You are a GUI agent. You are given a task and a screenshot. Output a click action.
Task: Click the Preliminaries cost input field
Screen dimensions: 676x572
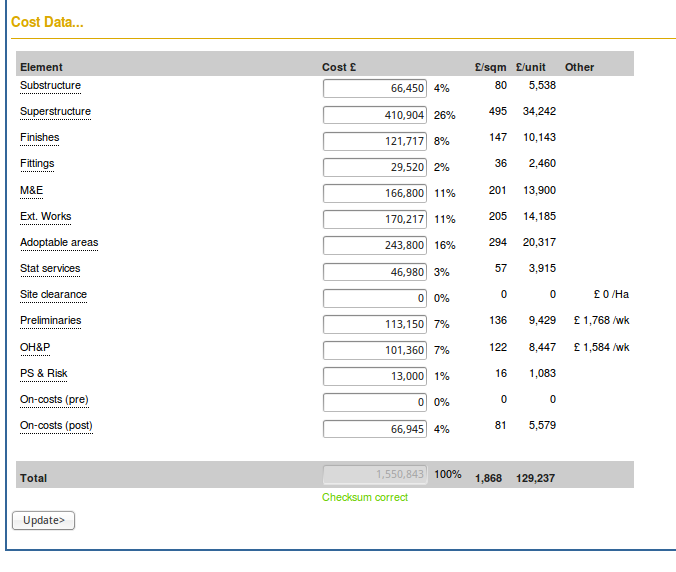(x=375, y=324)
